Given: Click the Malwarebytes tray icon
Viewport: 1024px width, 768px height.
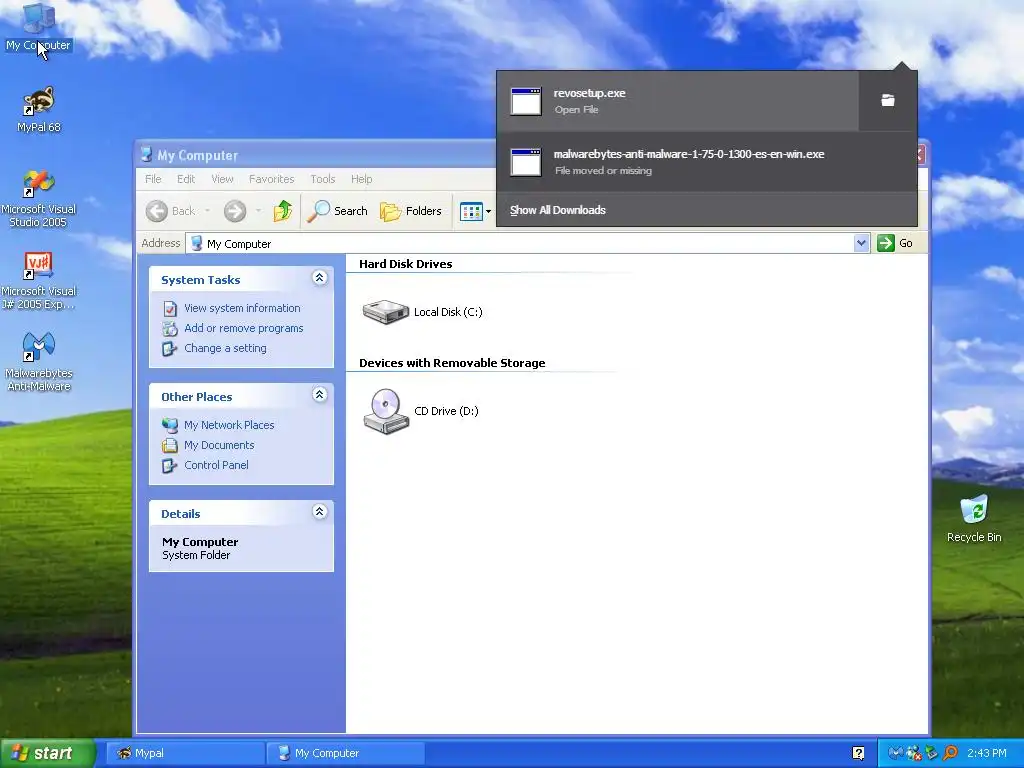Looking at the screenshot, I should 896,753.
